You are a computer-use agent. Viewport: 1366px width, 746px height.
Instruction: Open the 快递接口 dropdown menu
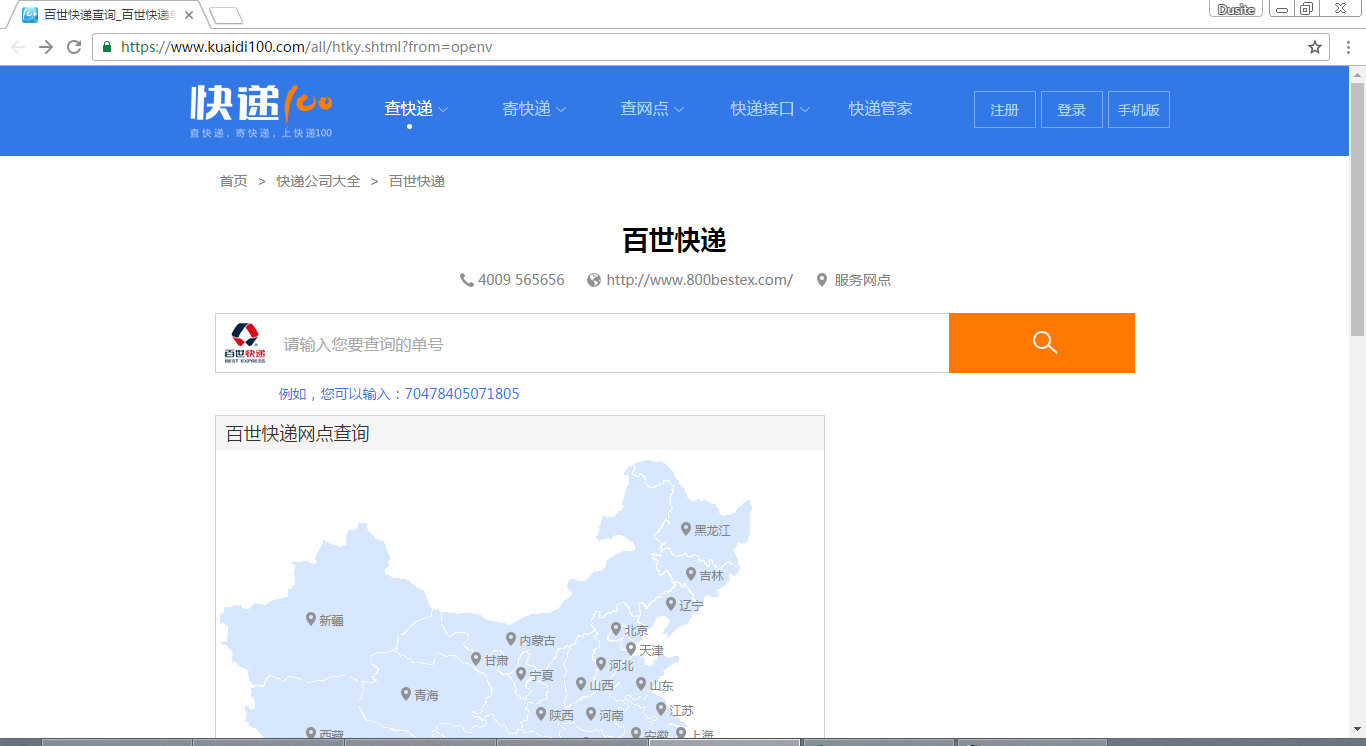pyautogui.click(x=769, y=109)
